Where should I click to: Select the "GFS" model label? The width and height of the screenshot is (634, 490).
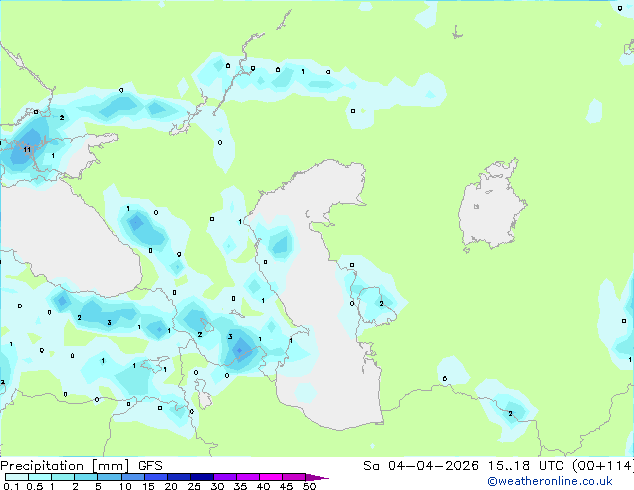[150, 466]
